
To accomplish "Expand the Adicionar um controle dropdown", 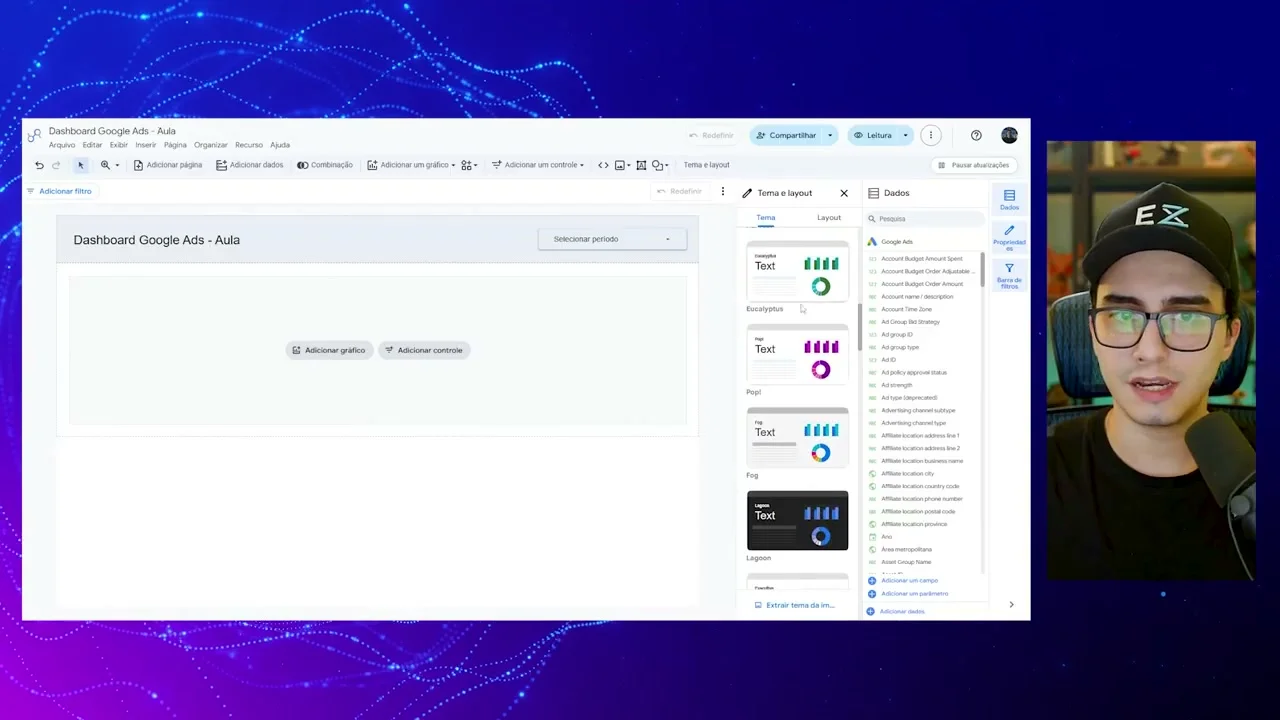I will [x=538, y=165].
